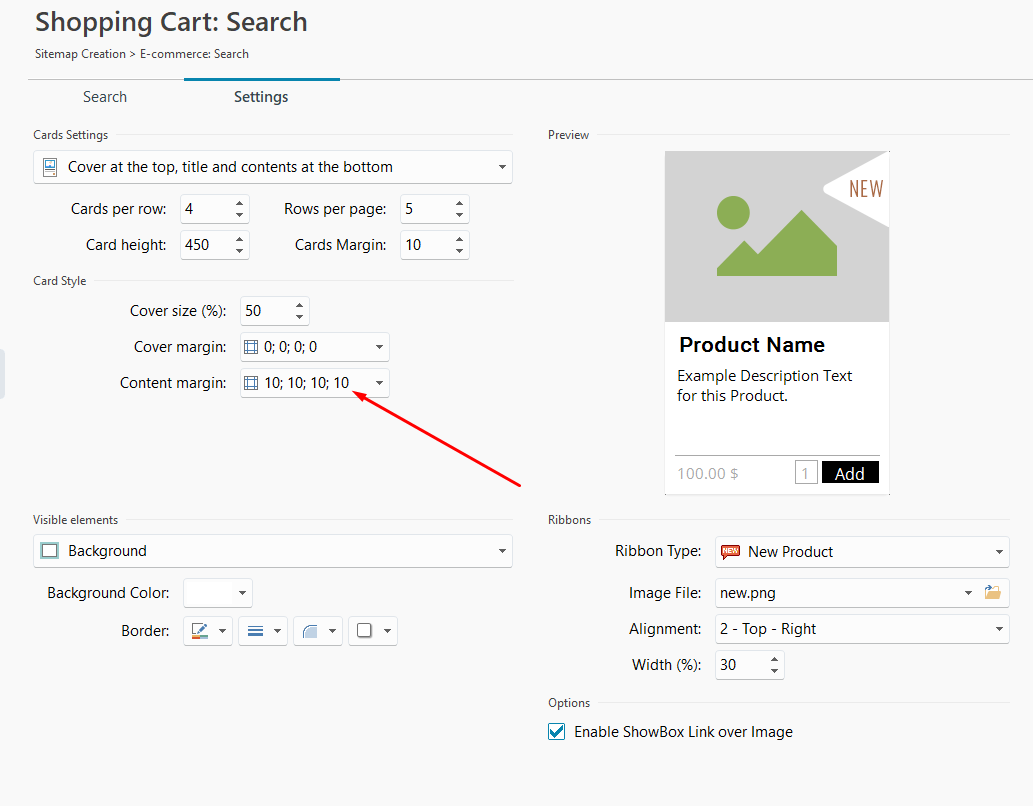Click the Cover size input field
Screen dimensions: 1033x806
pyautogui.click(x=265, y=311)
